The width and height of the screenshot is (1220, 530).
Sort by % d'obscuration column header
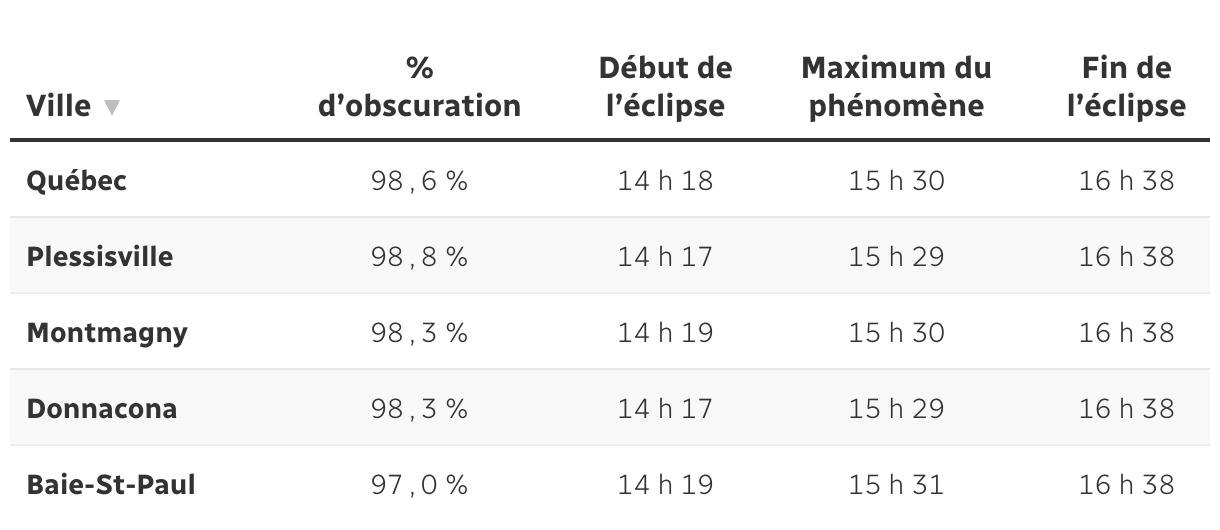[x=419, y=87]
